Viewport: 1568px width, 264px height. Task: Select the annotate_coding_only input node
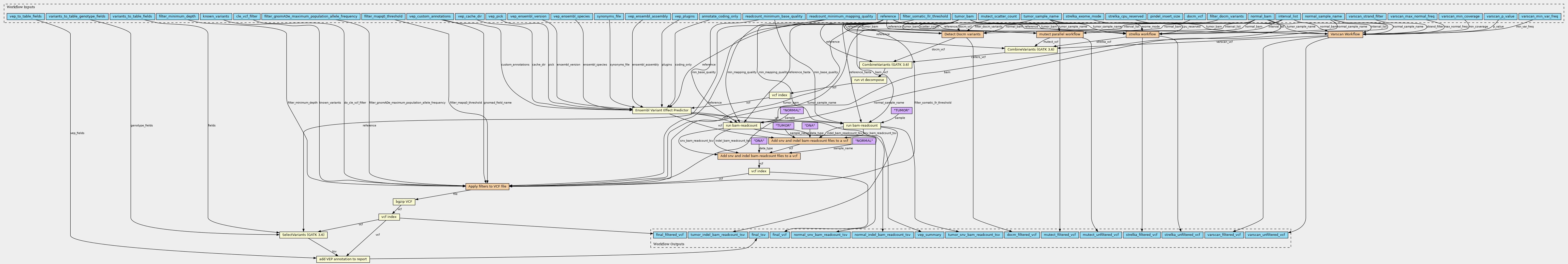720,16
